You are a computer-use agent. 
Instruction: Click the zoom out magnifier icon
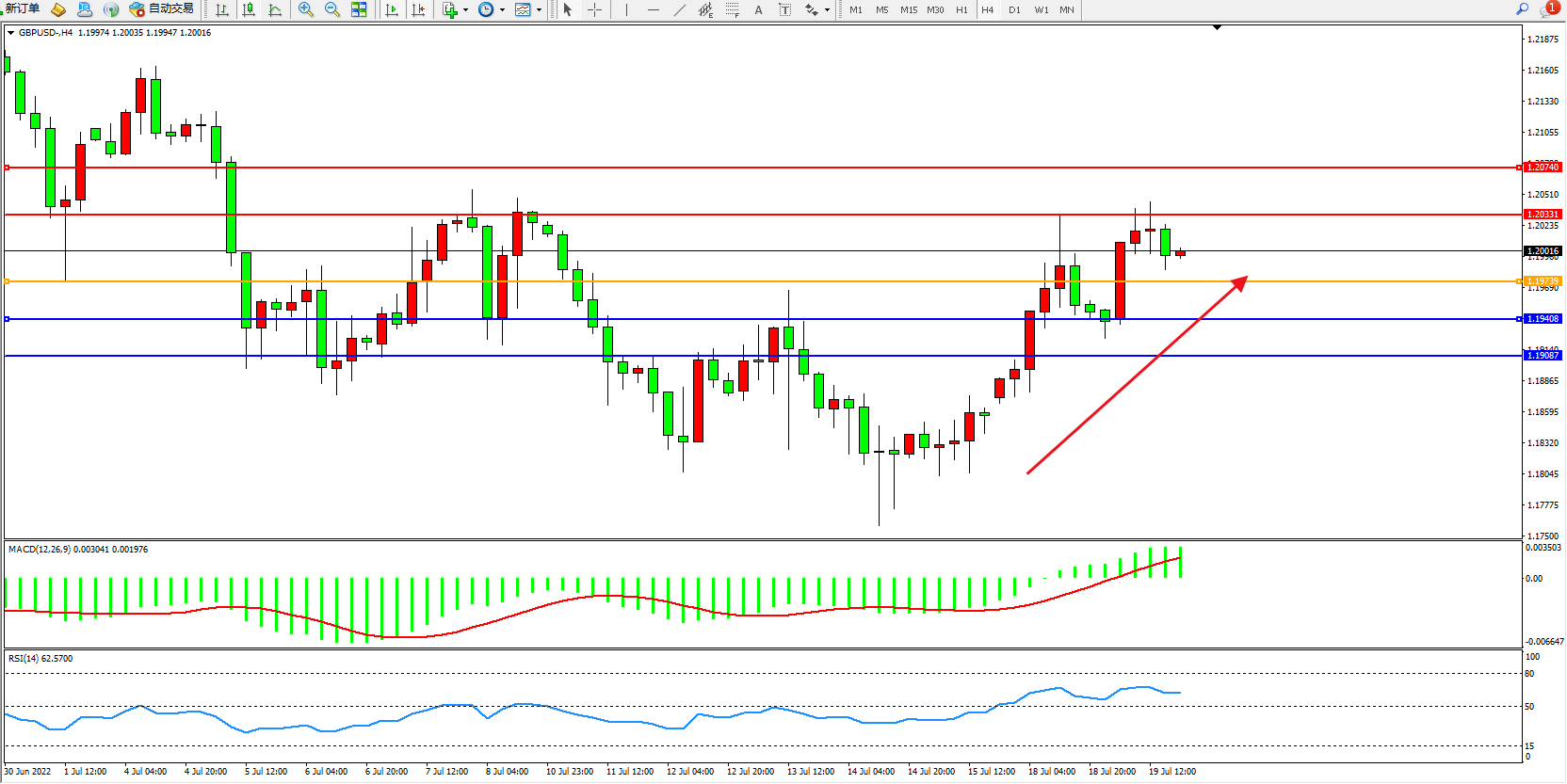pos(331,9)
